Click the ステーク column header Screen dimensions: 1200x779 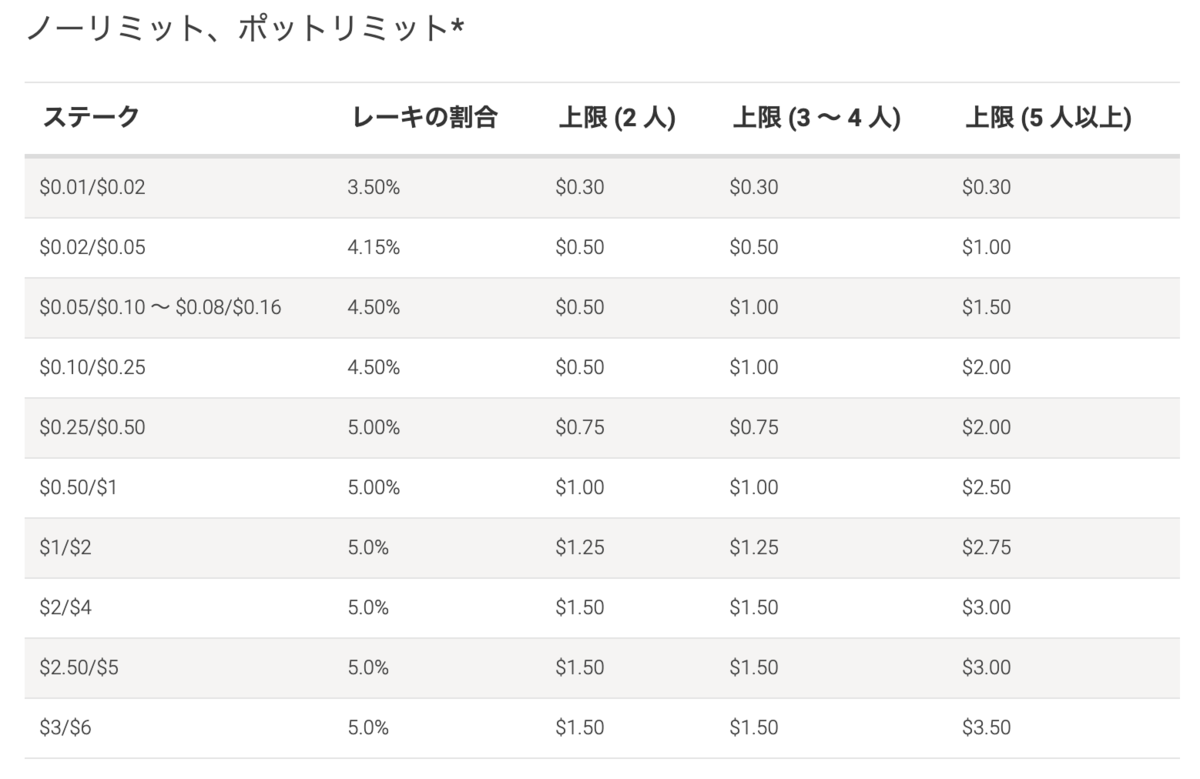pos(91,119)
